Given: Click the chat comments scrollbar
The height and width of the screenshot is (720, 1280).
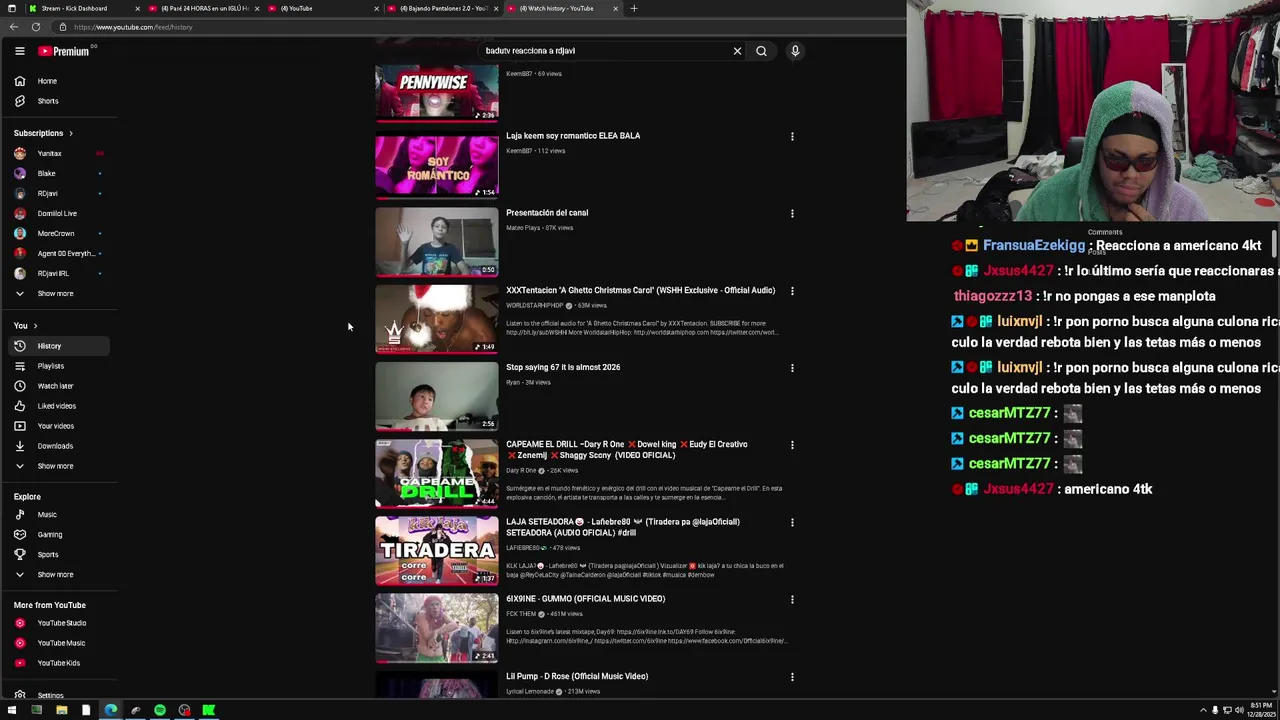Looking at the screenshot, I should point(1274,243).
